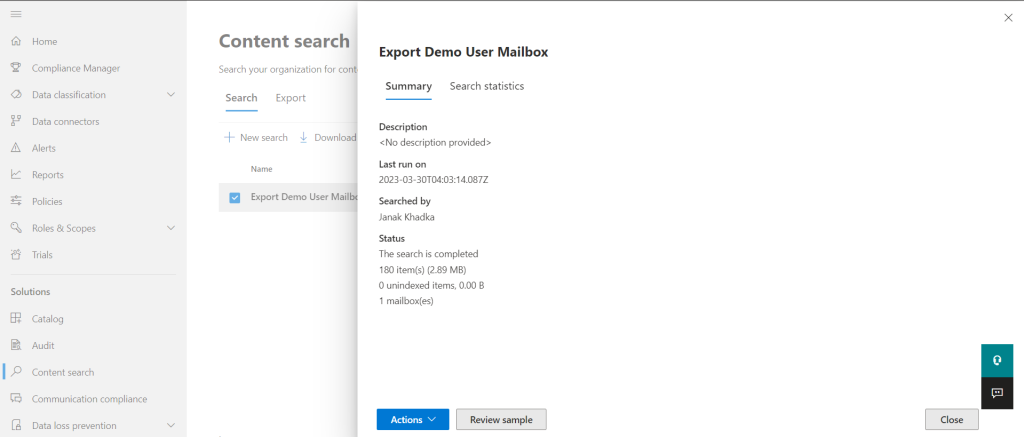This screenshot has height=437, width=1024.
Task: Click the Alerts warning triangle icon
Action: [x=17, y=148]
